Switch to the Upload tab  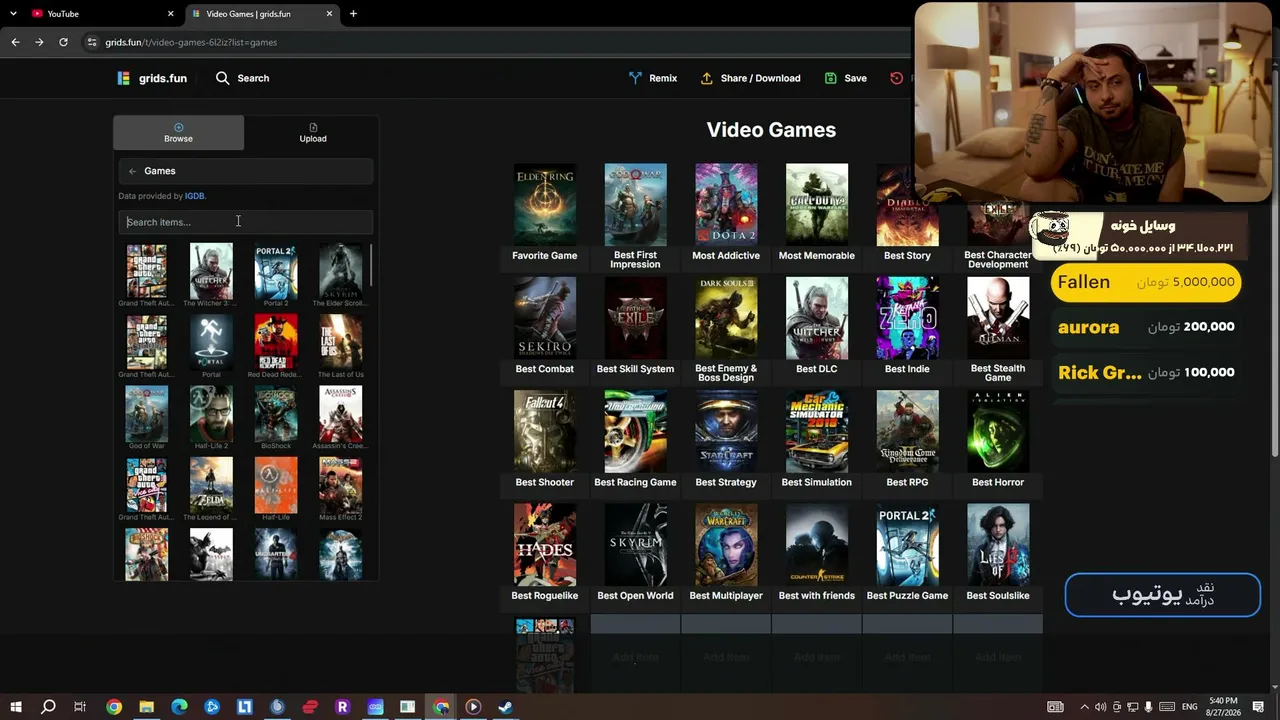click(313, 133)
